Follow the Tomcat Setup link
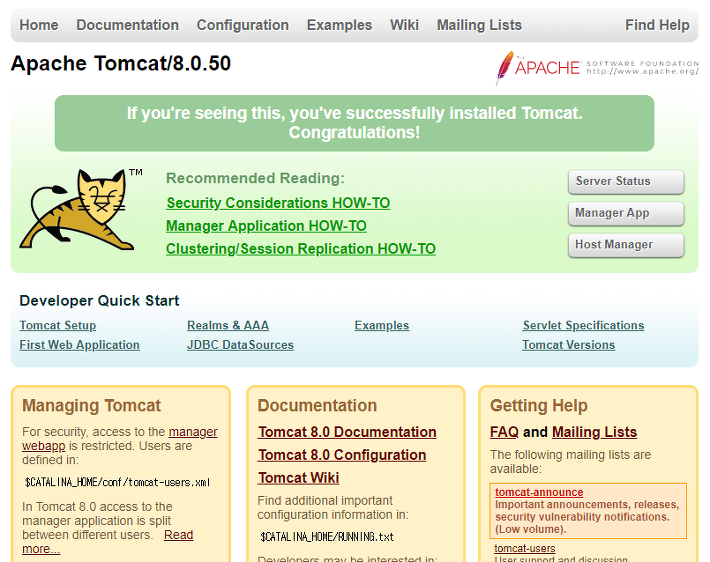Viewport: 710px width, 562px height. coord(58,326)
